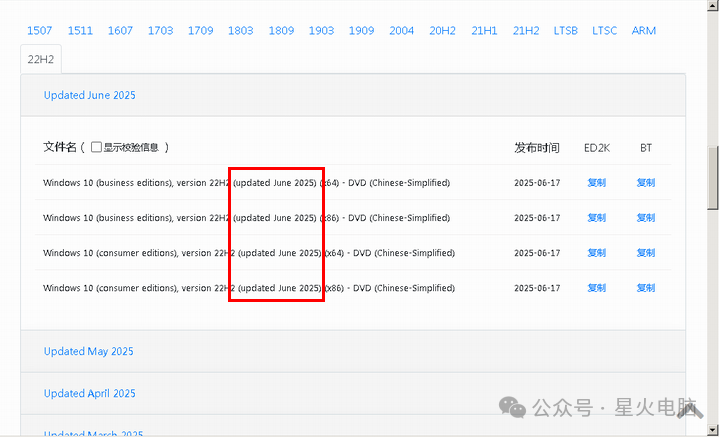Open the 21H2 version tab
720x437 pixels.
(526, 31)
